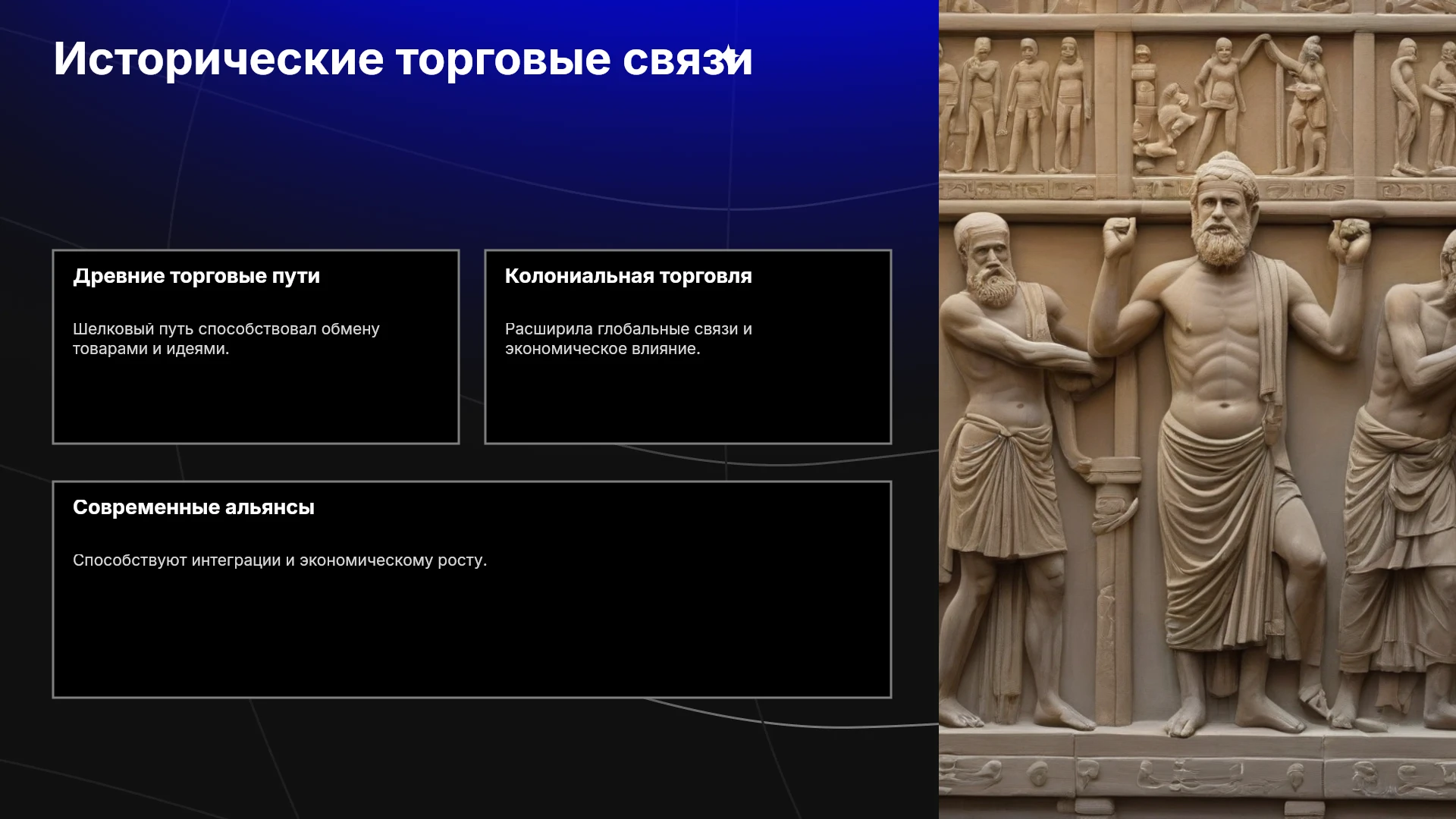Click the "Расширила глобальные связи" description text
The image size is (1456, 819).
click(629, 339)
